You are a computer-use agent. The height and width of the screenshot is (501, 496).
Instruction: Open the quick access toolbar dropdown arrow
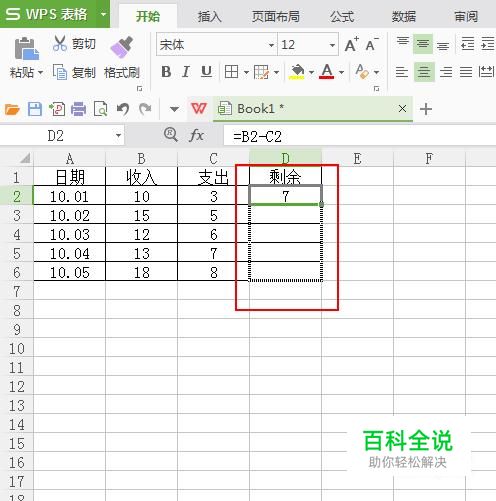pyautogui.click(x=174, y=109)
